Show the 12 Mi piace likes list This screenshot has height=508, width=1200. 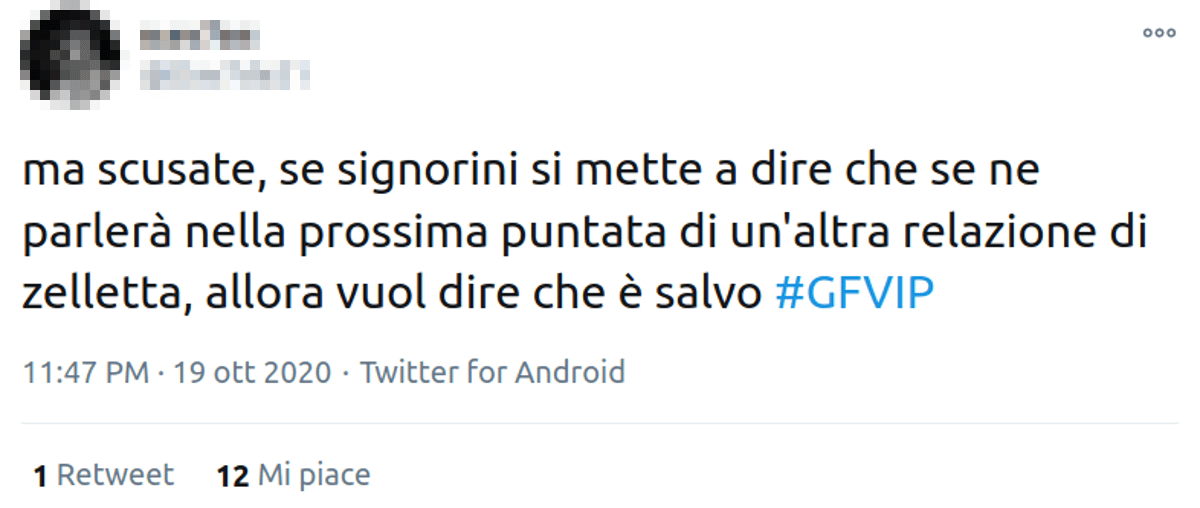click(x=293, y=475)
